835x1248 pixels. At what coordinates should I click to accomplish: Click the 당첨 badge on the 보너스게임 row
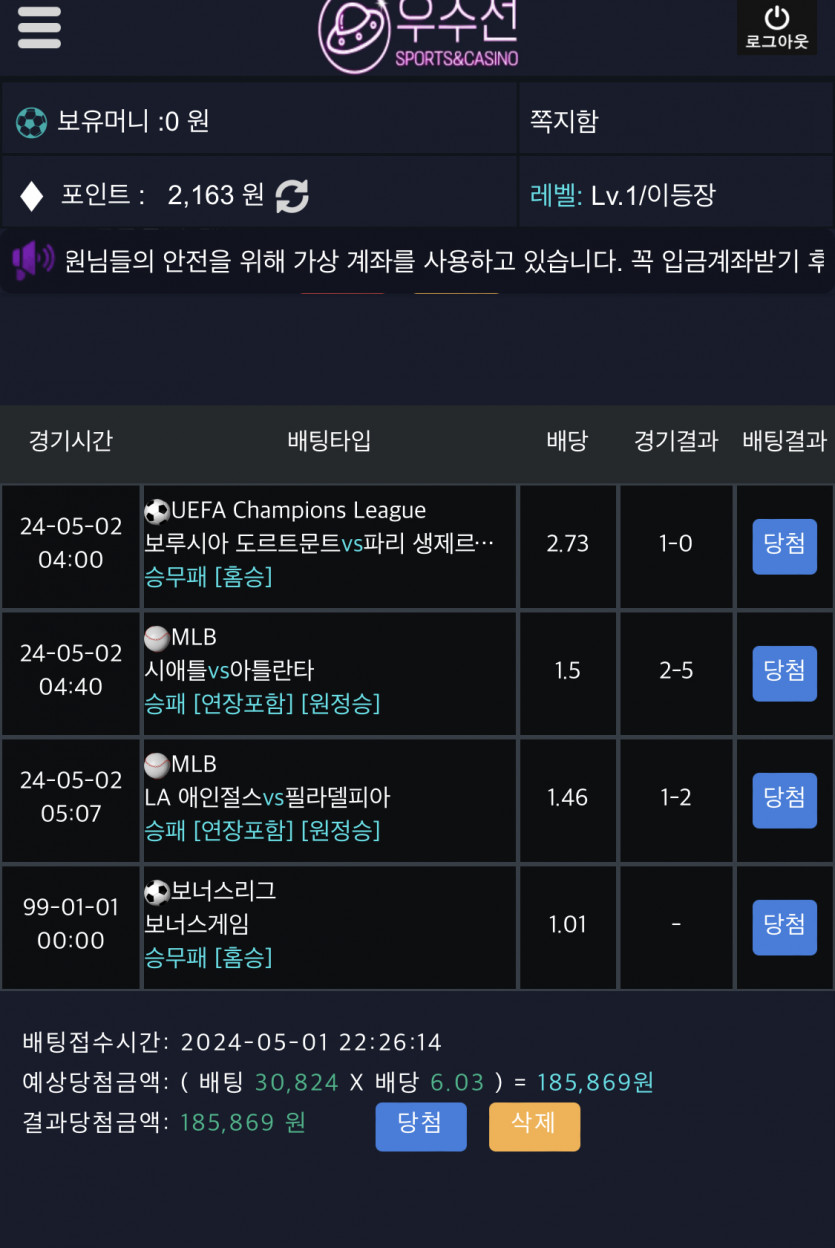[784, 927]
